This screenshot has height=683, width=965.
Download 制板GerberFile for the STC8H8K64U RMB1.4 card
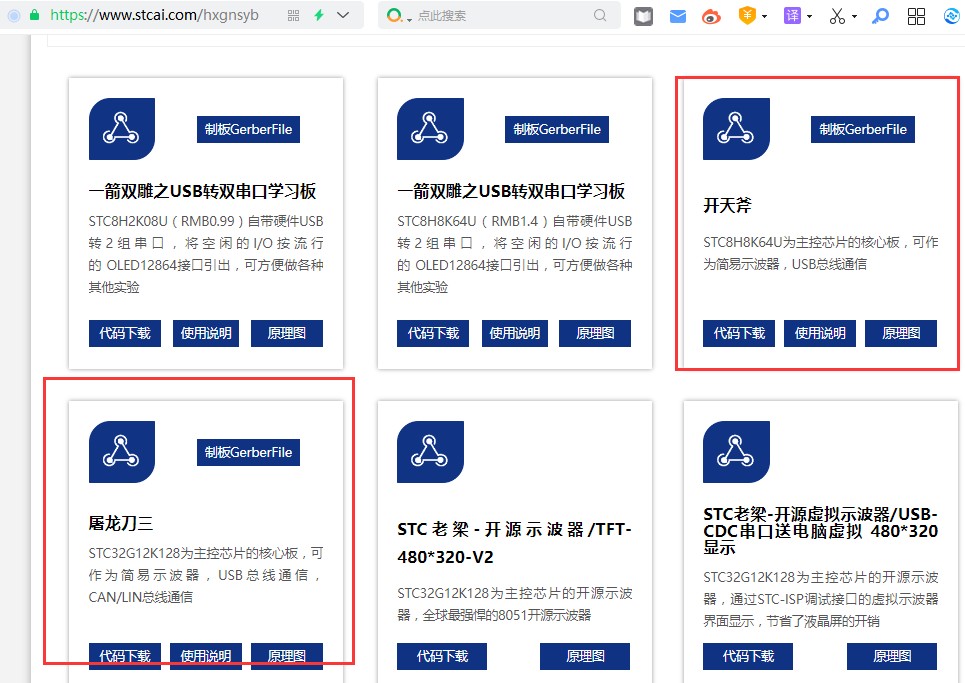pos(557,129)
